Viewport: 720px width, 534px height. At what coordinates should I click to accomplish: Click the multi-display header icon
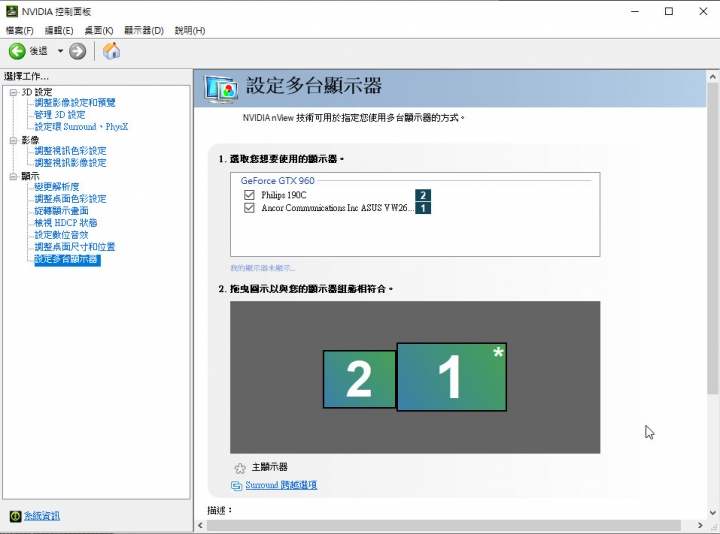click(x=222, y=89)
